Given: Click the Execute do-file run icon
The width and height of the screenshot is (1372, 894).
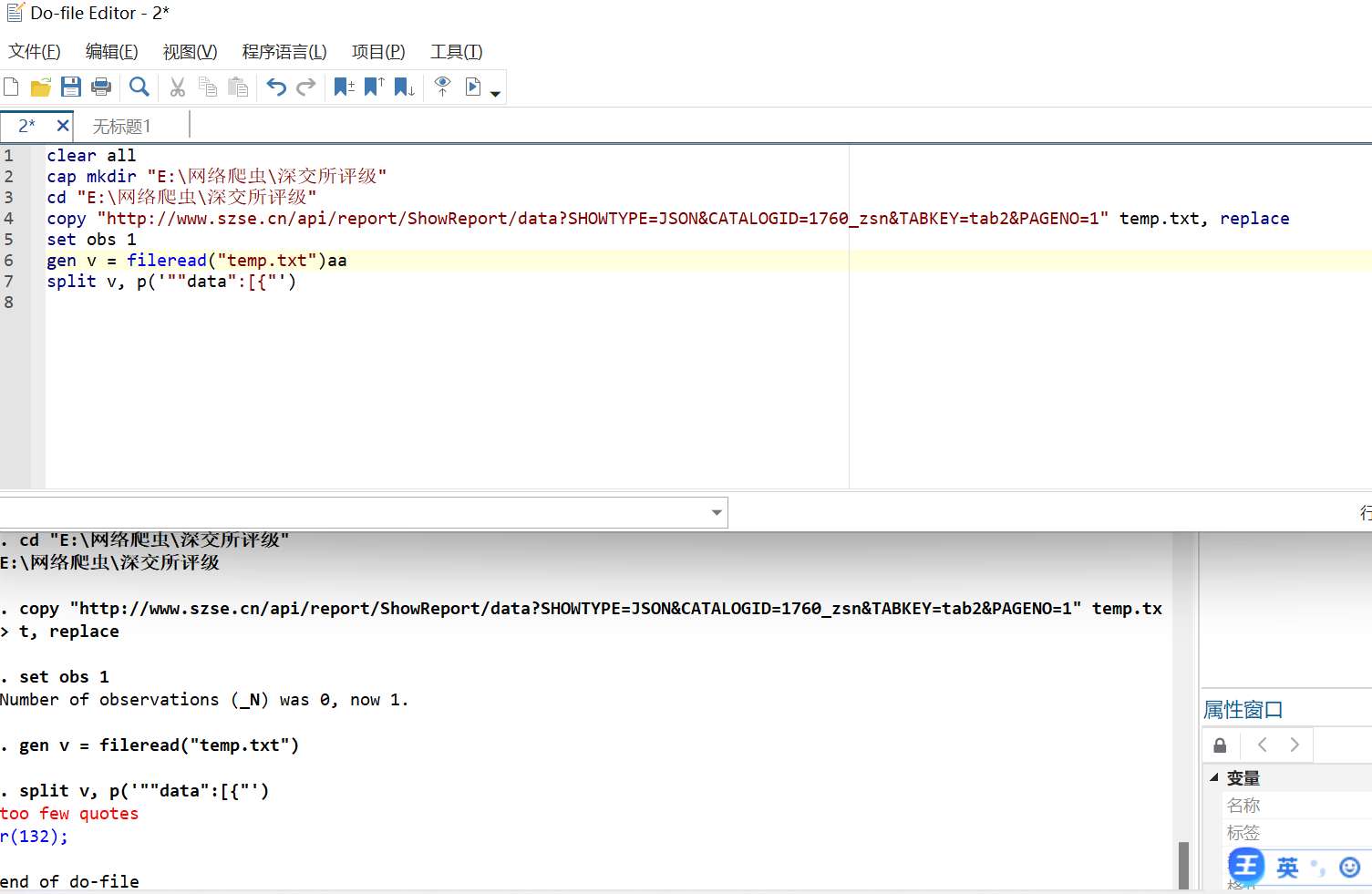Looking at the screenshot, I should (x=473, y=87).
